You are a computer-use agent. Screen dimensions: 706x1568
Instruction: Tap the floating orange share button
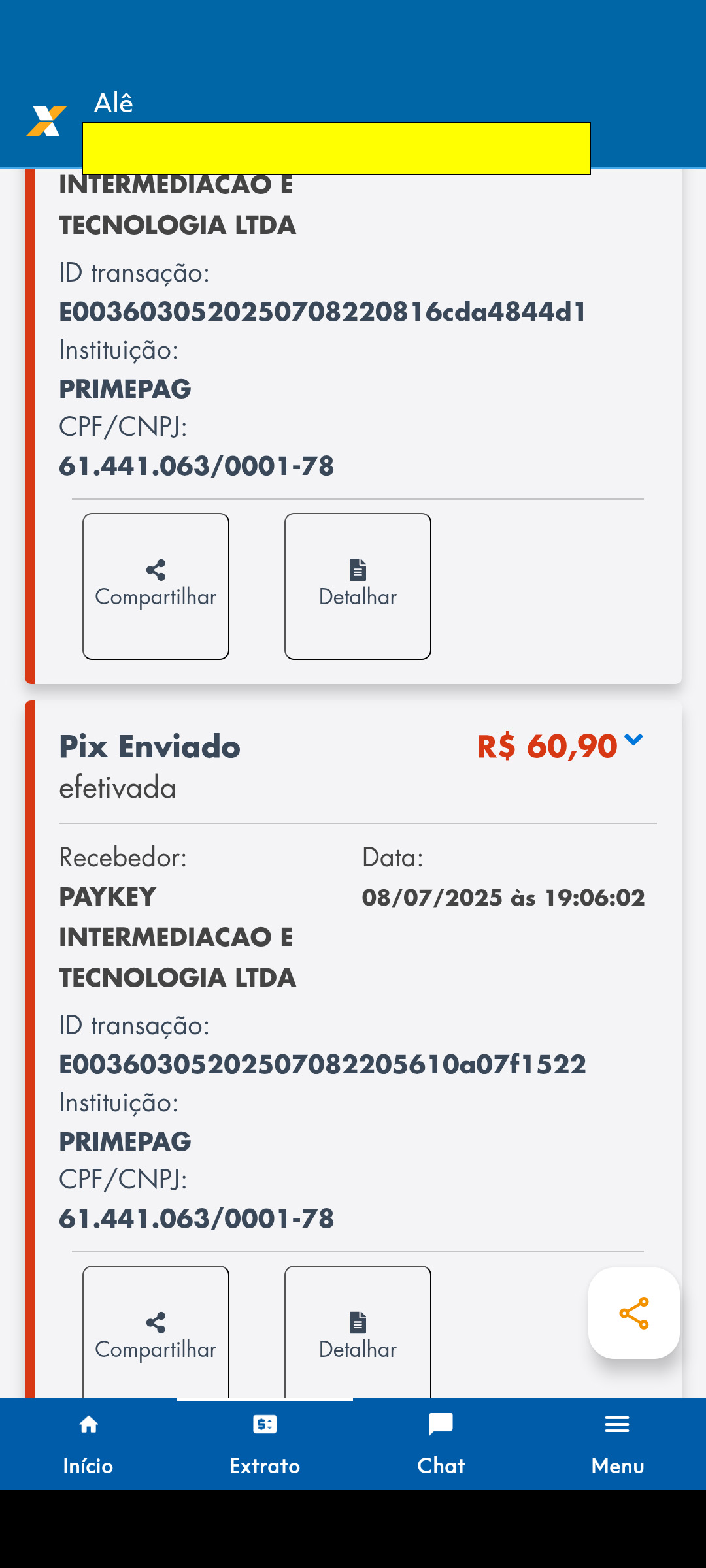pos(633,1313)
